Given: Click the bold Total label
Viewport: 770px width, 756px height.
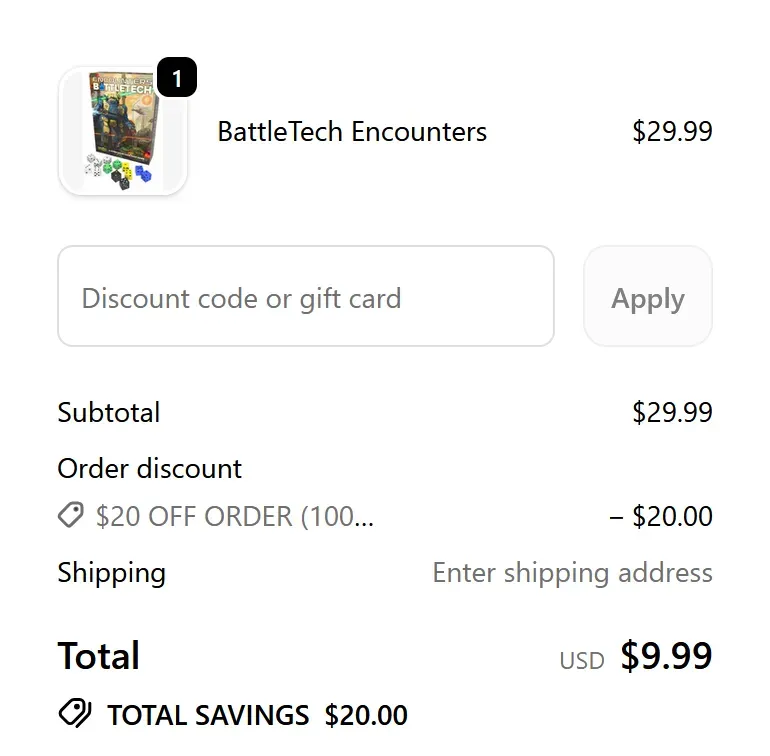Looking at the screenshot, I should coord(99,656).
